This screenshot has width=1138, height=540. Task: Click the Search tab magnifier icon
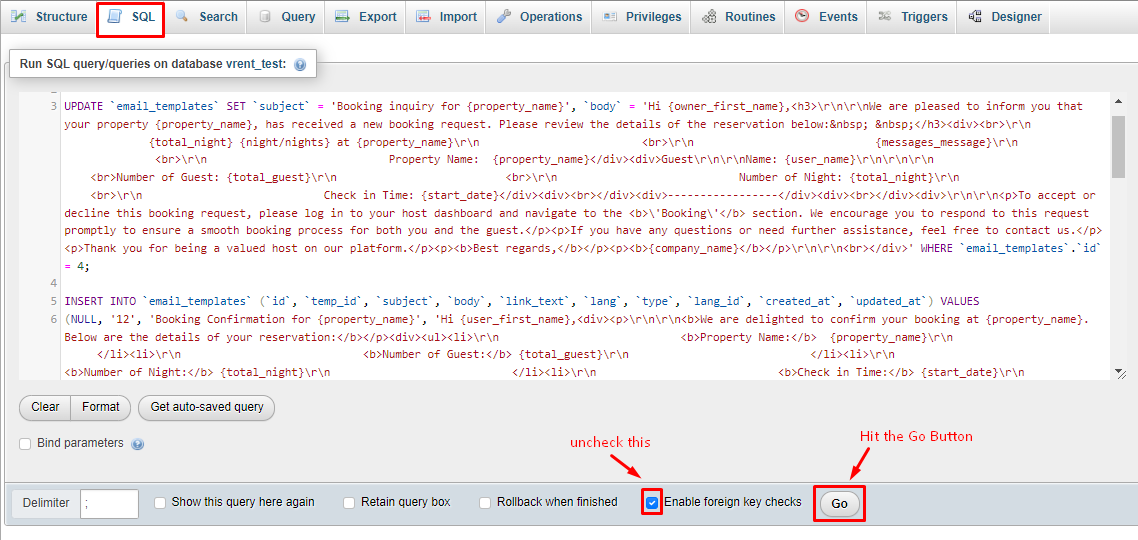tap(183, 17)
